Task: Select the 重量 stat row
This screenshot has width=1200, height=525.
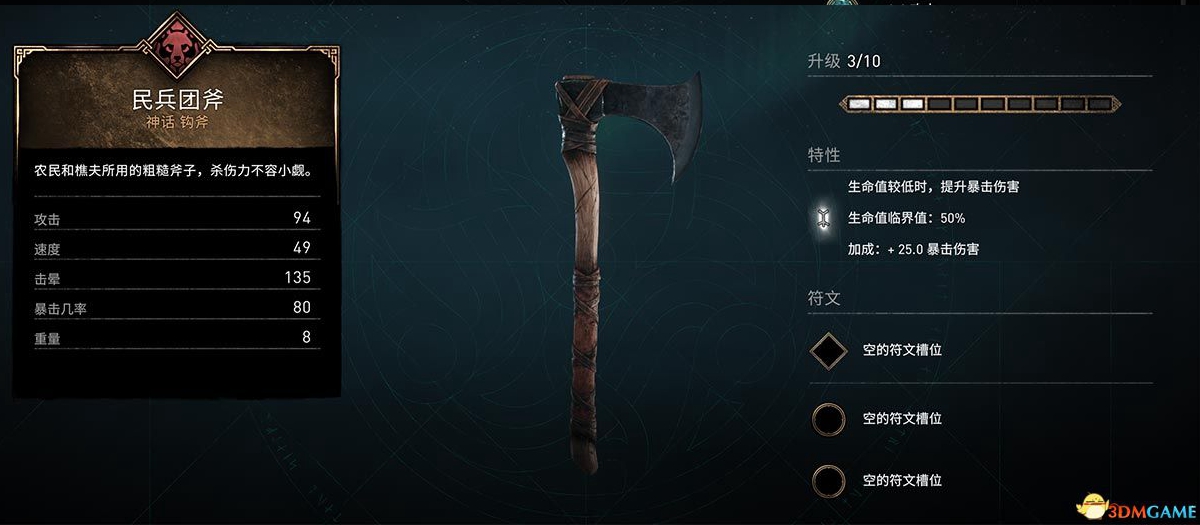Action: point(173,338)
